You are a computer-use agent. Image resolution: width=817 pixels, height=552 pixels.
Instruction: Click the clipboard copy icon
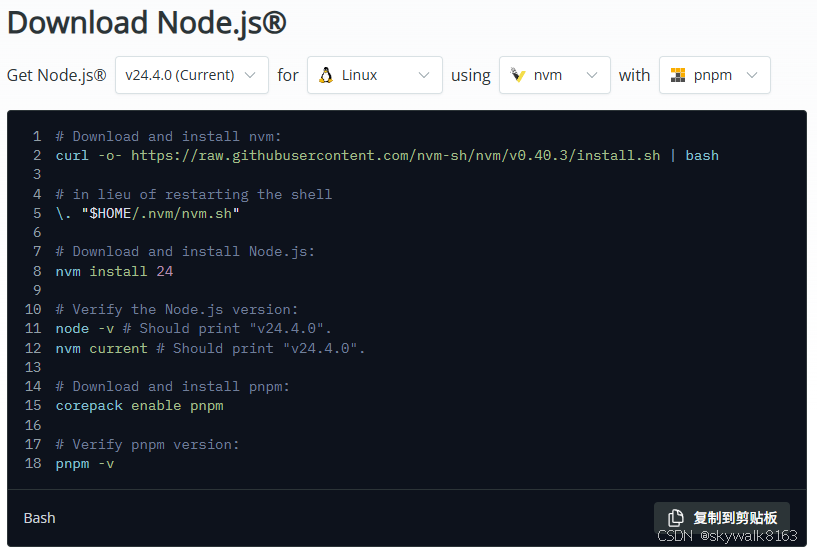pyautogui.click(x=675, y=518)
